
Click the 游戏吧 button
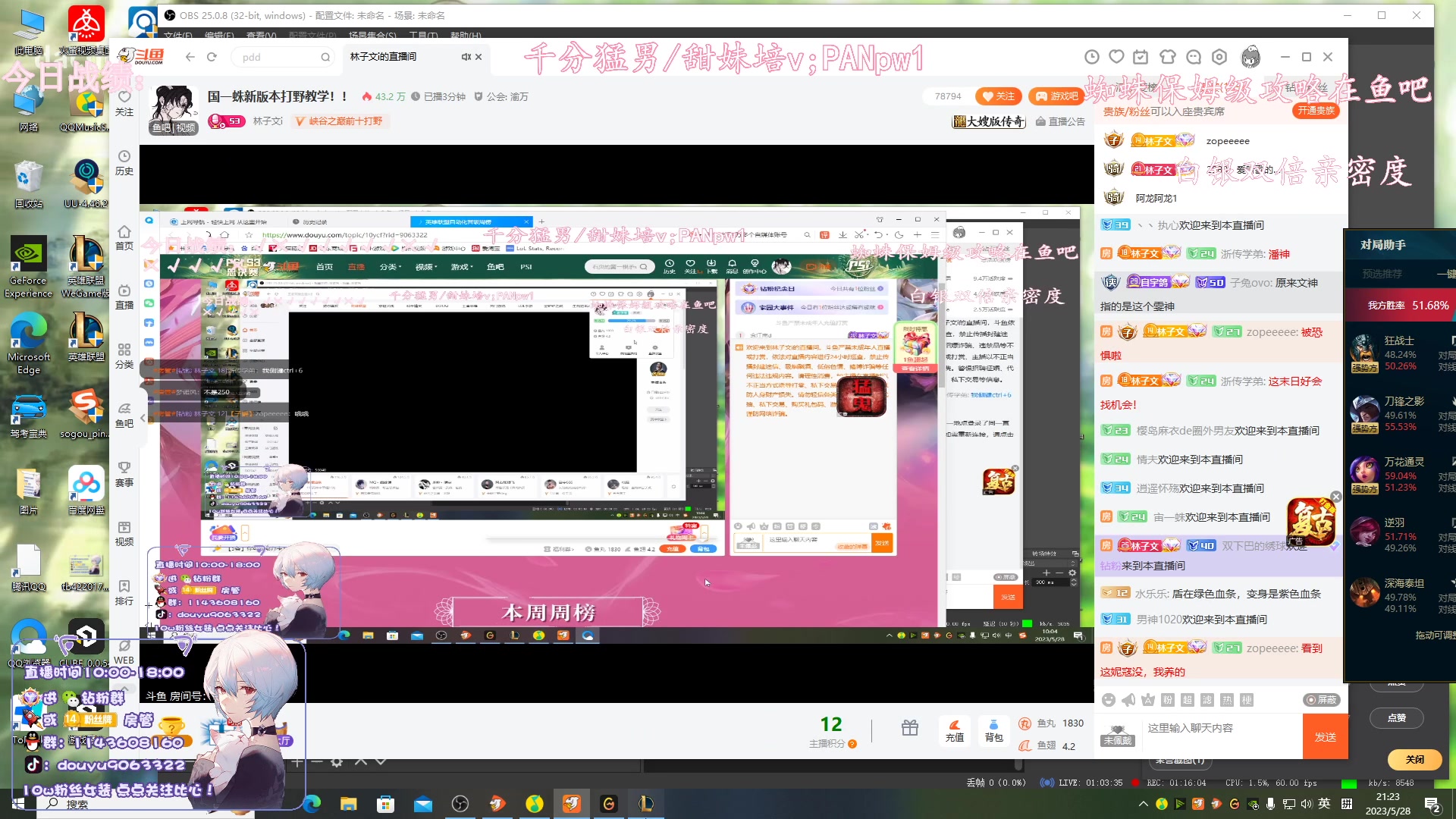click(x=1056, y=96)
